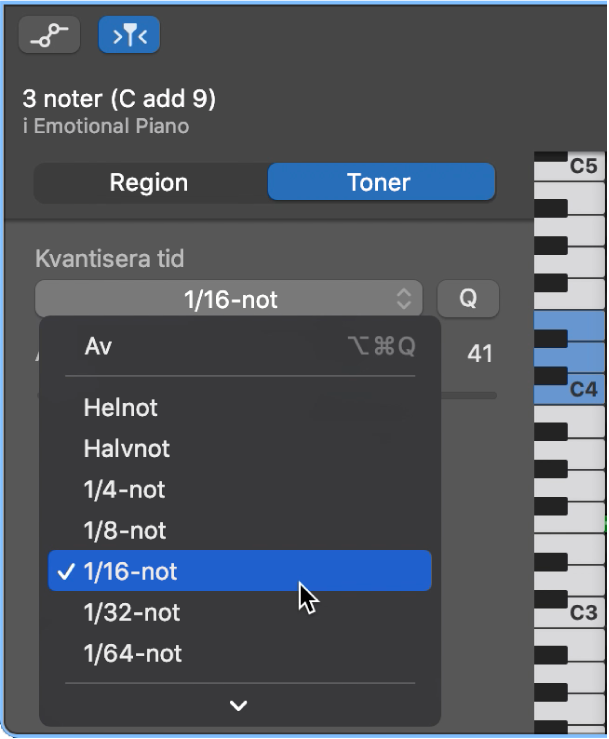Click the checked 1/16-not item

[130, 572]
